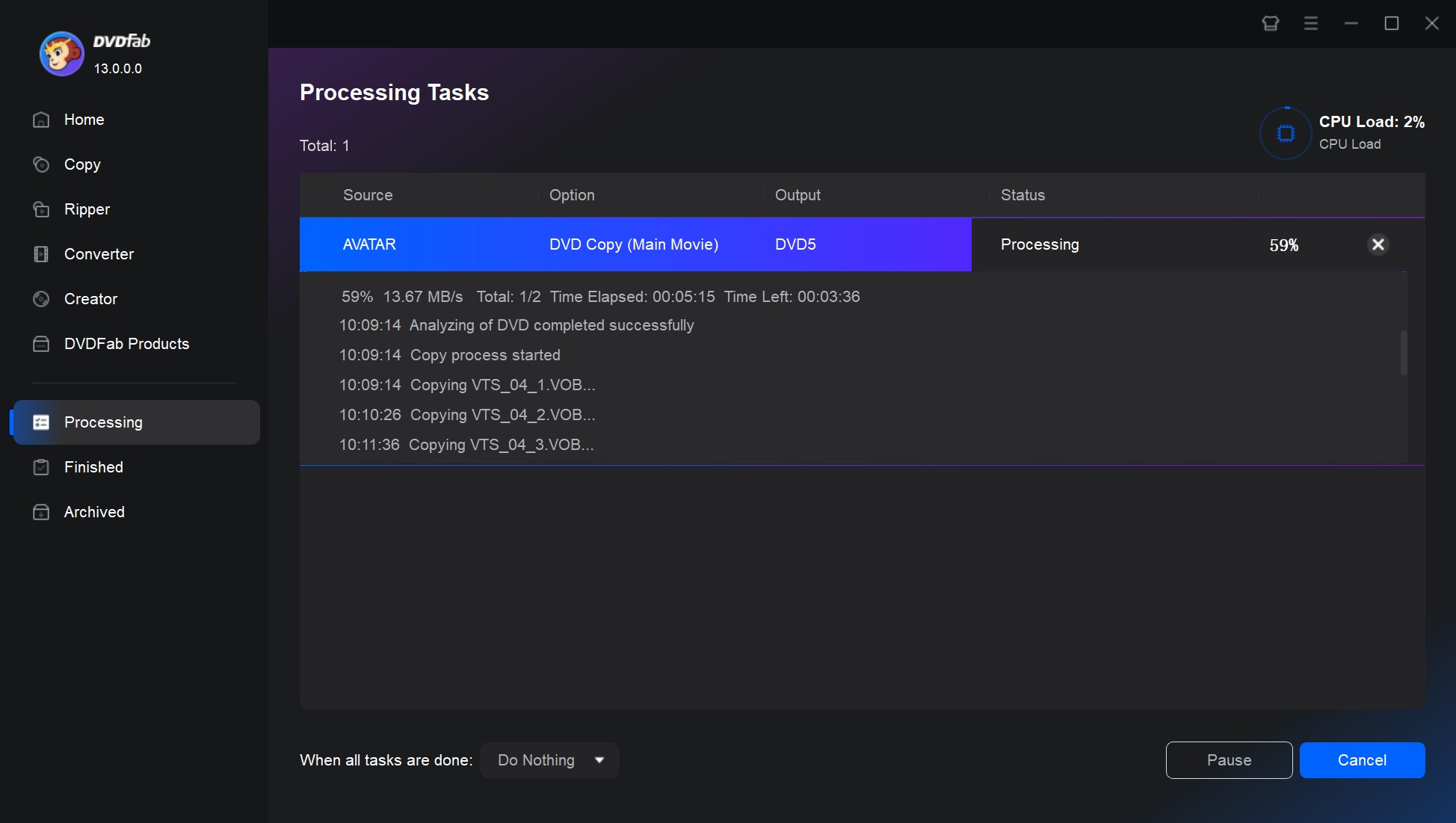
Task: Click the Converter sidebar icon
Action: click(40, 253)
